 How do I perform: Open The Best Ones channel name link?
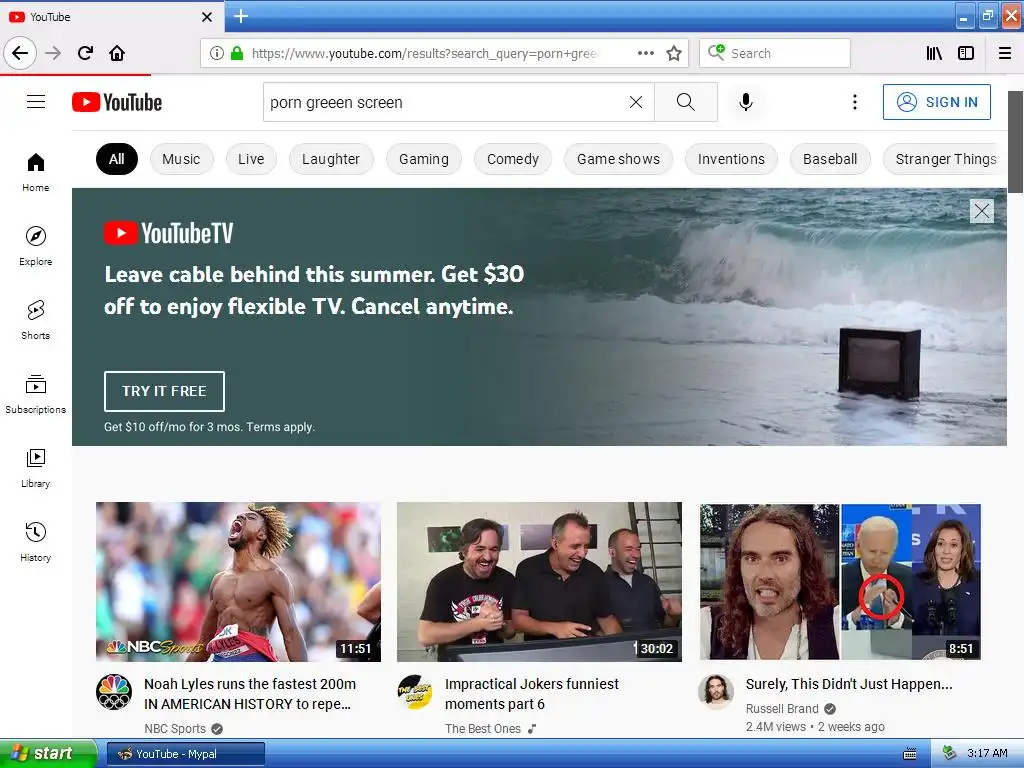coord(483,728)
